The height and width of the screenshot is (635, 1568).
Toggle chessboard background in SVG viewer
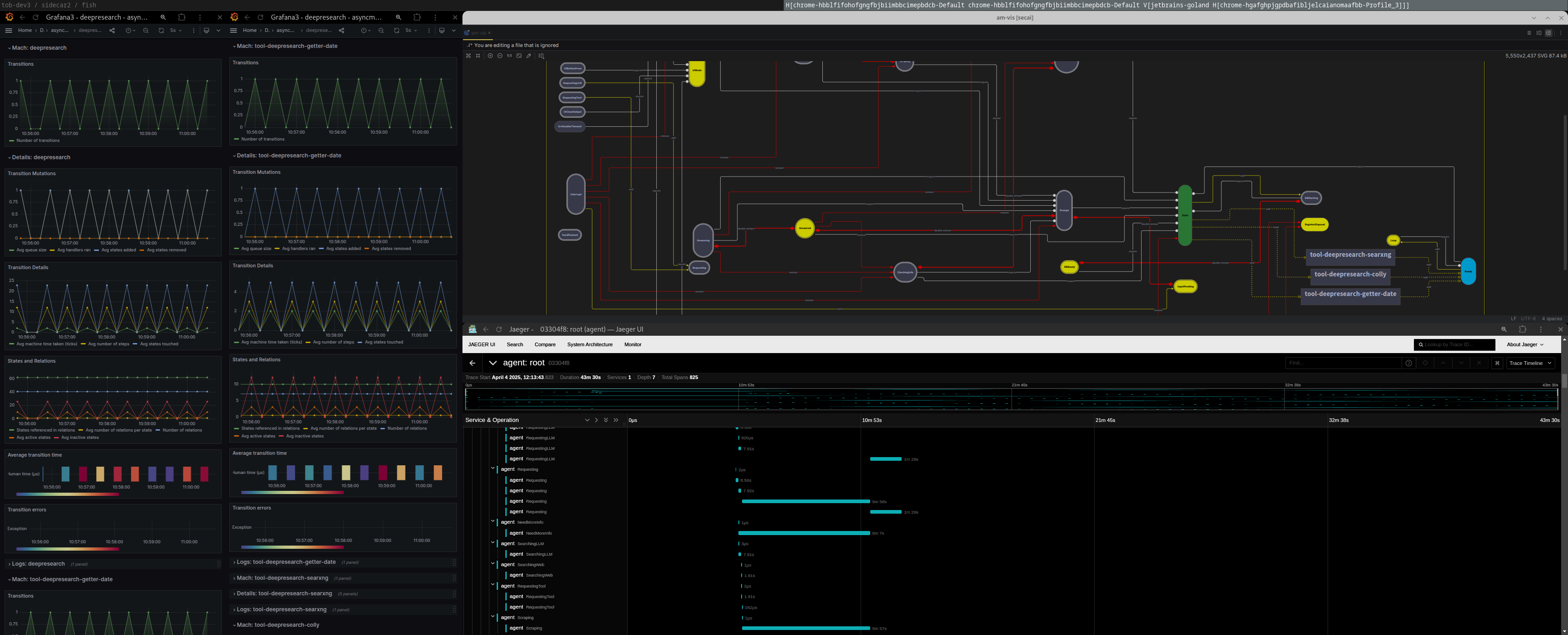pos(468,56)
